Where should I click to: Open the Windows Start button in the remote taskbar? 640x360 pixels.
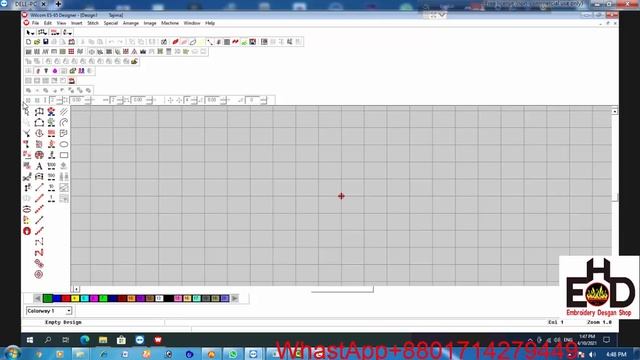pyautogui.click(x=30, y=340)
